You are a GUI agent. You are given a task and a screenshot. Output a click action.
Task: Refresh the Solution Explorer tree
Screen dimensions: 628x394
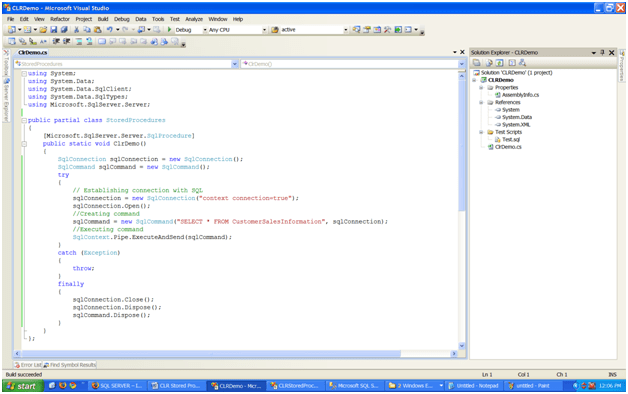coord(499,62)
